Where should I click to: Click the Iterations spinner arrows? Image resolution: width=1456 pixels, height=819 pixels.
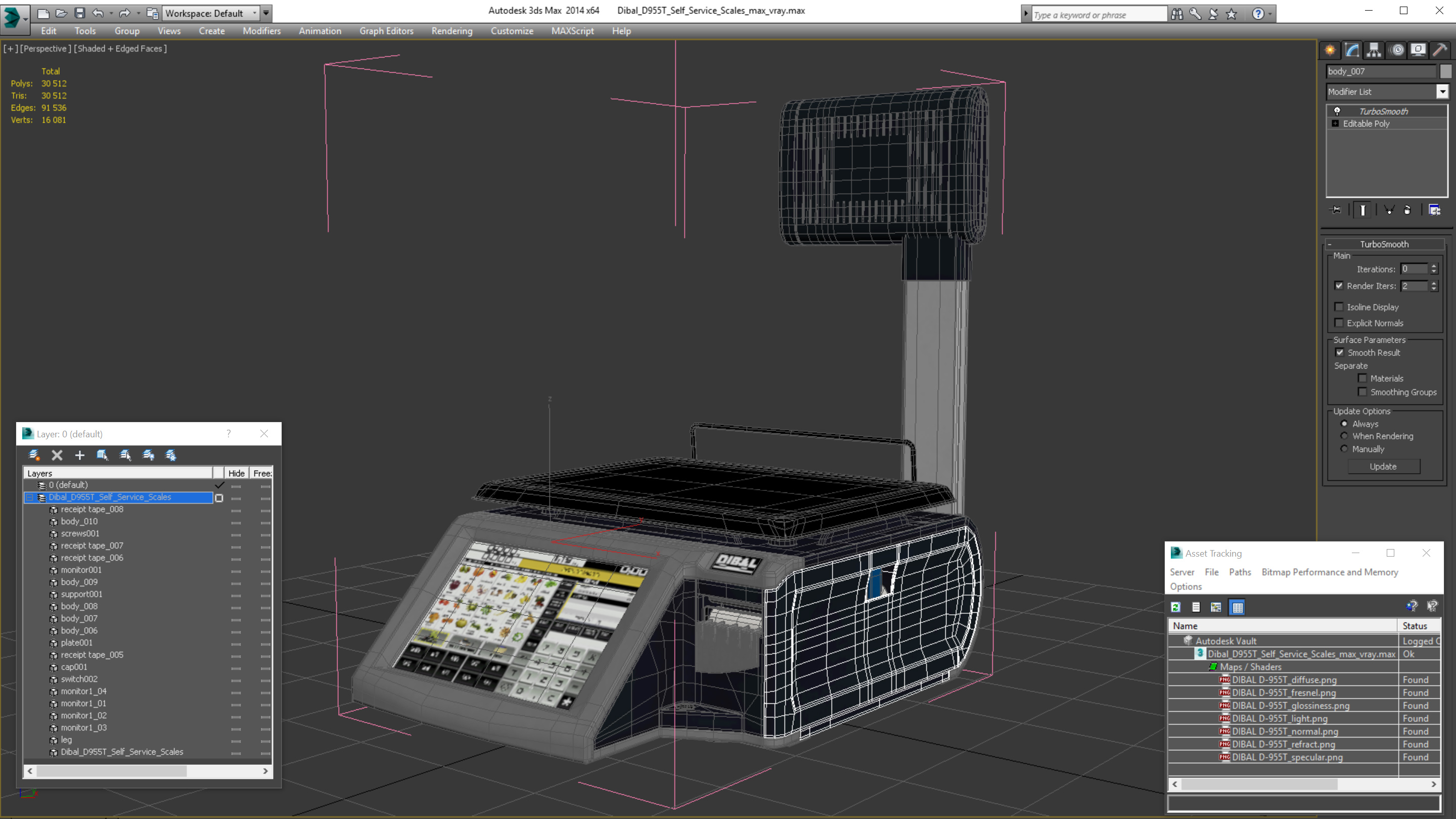[1434, 269]
